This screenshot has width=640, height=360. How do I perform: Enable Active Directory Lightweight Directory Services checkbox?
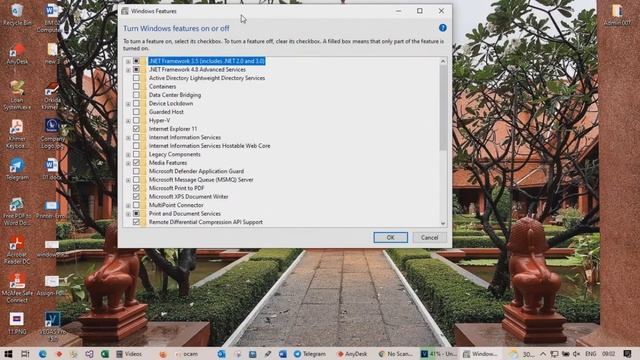136,78
